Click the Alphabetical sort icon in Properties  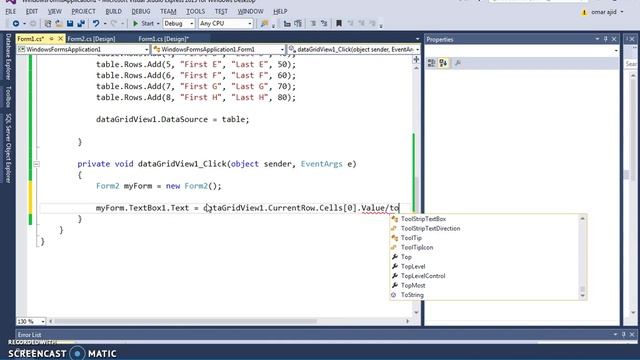pos(443,63)
